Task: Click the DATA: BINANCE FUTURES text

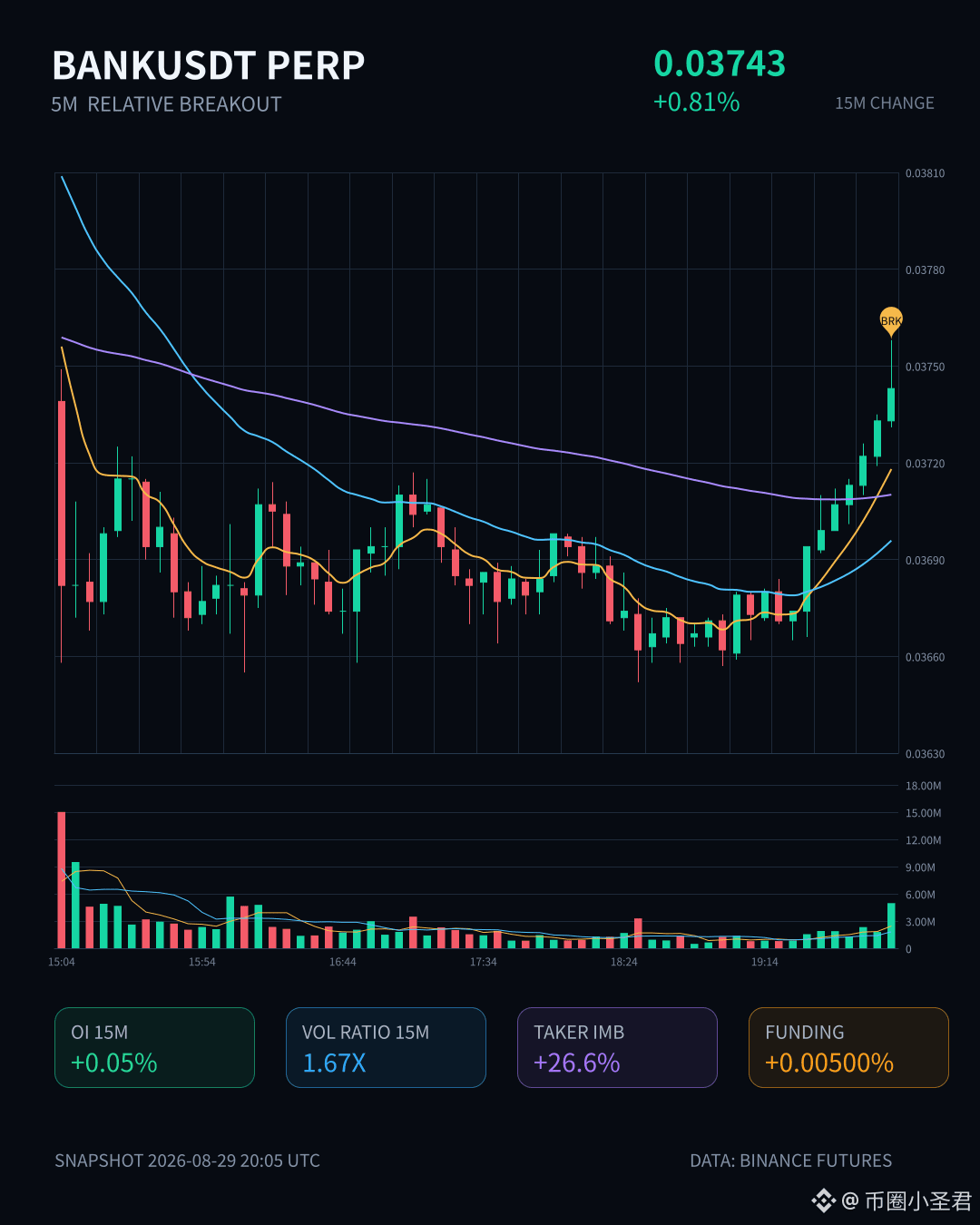Action: click(791, 1161)
